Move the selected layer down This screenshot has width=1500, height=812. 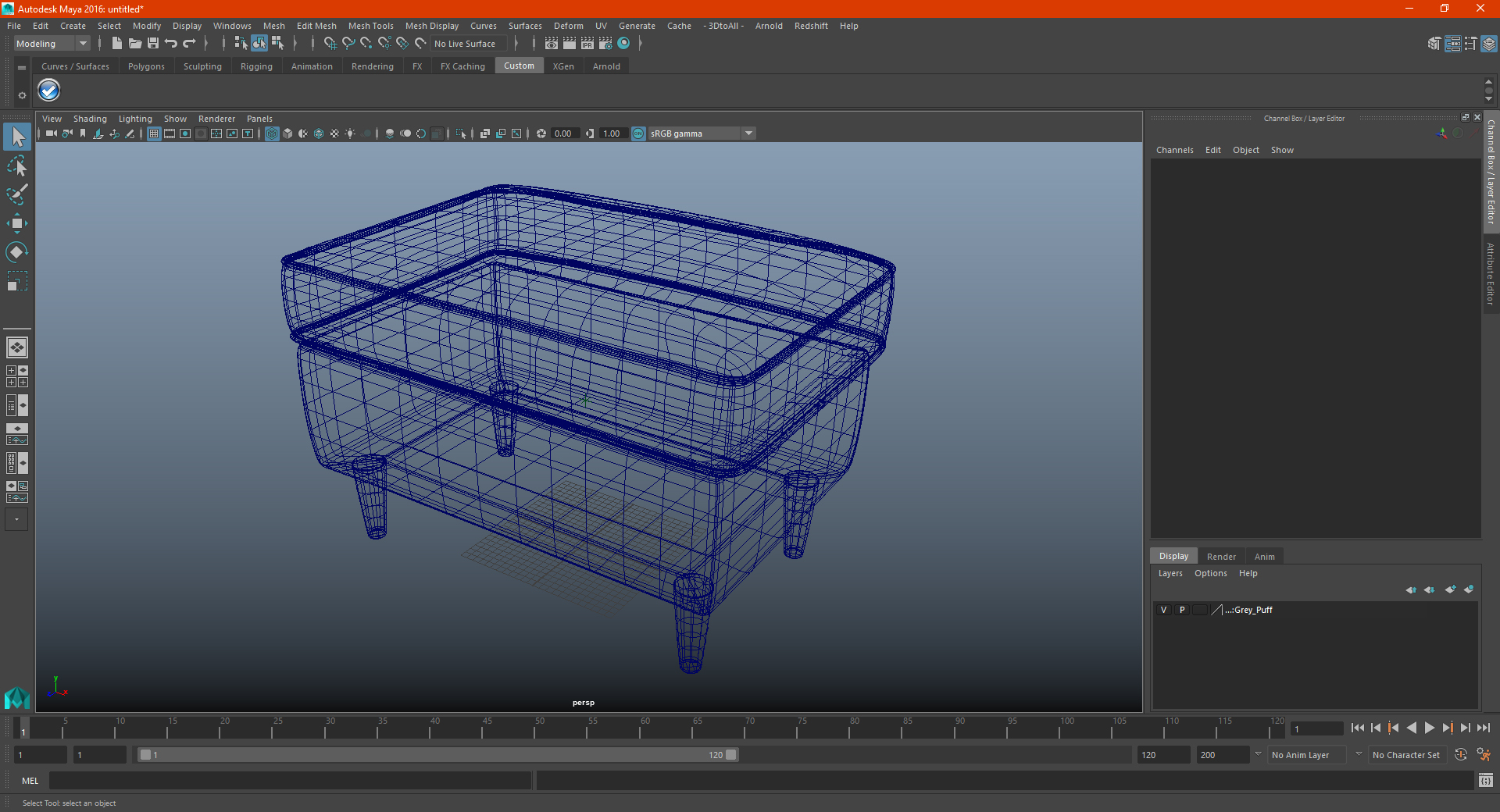point(1430,589)
